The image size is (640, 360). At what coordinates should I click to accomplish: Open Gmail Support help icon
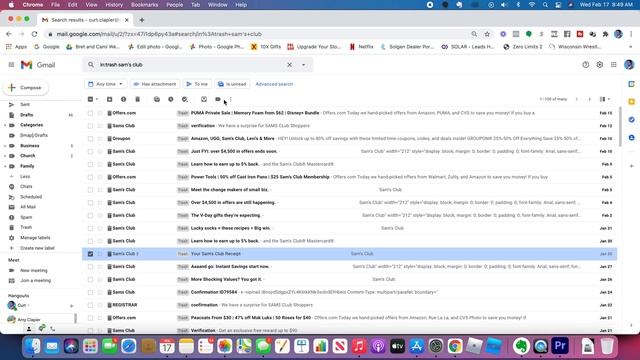[x=586, y=65]
